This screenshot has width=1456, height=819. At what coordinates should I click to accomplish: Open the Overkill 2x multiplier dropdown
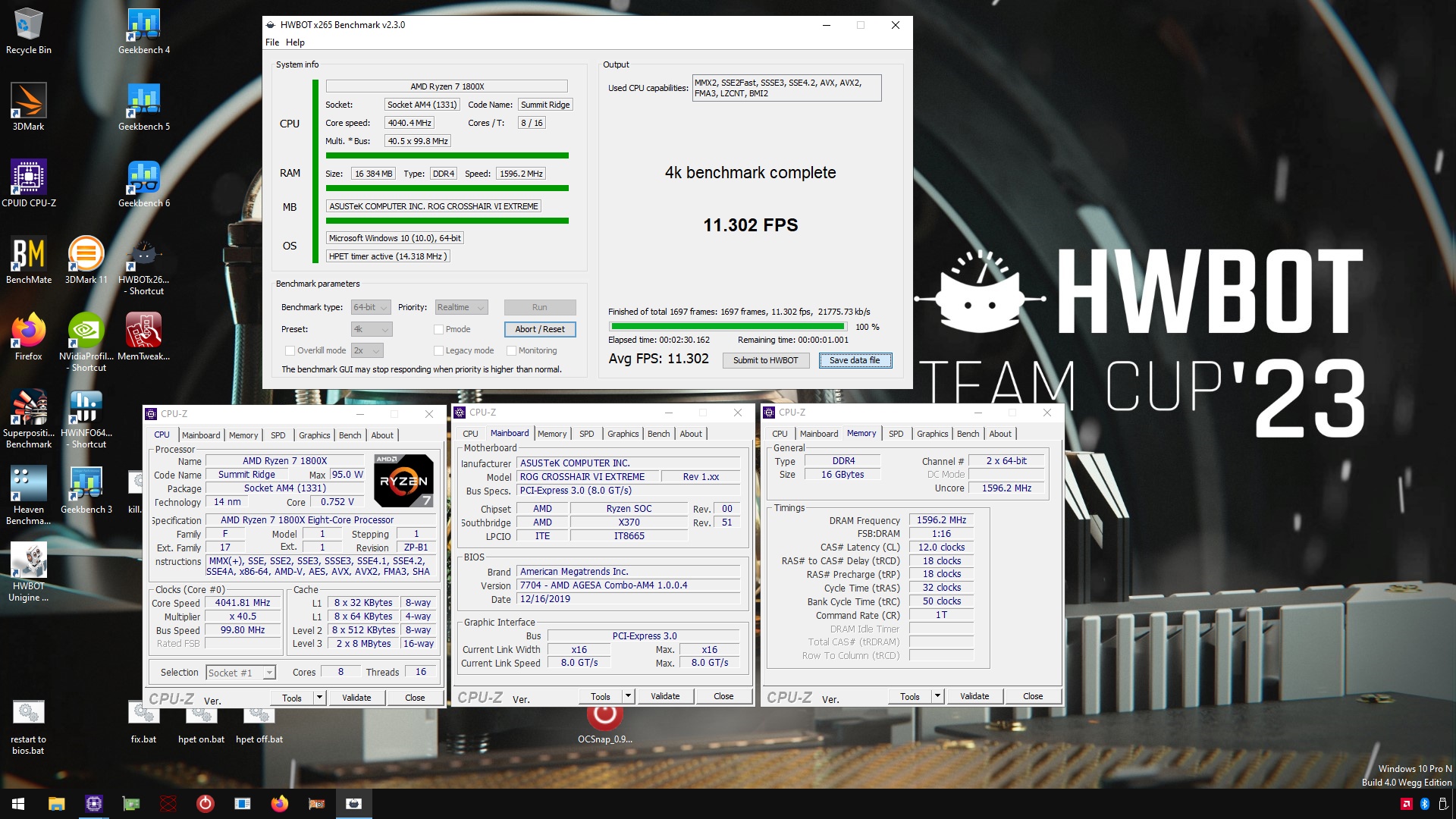click(x=367, y=350)
